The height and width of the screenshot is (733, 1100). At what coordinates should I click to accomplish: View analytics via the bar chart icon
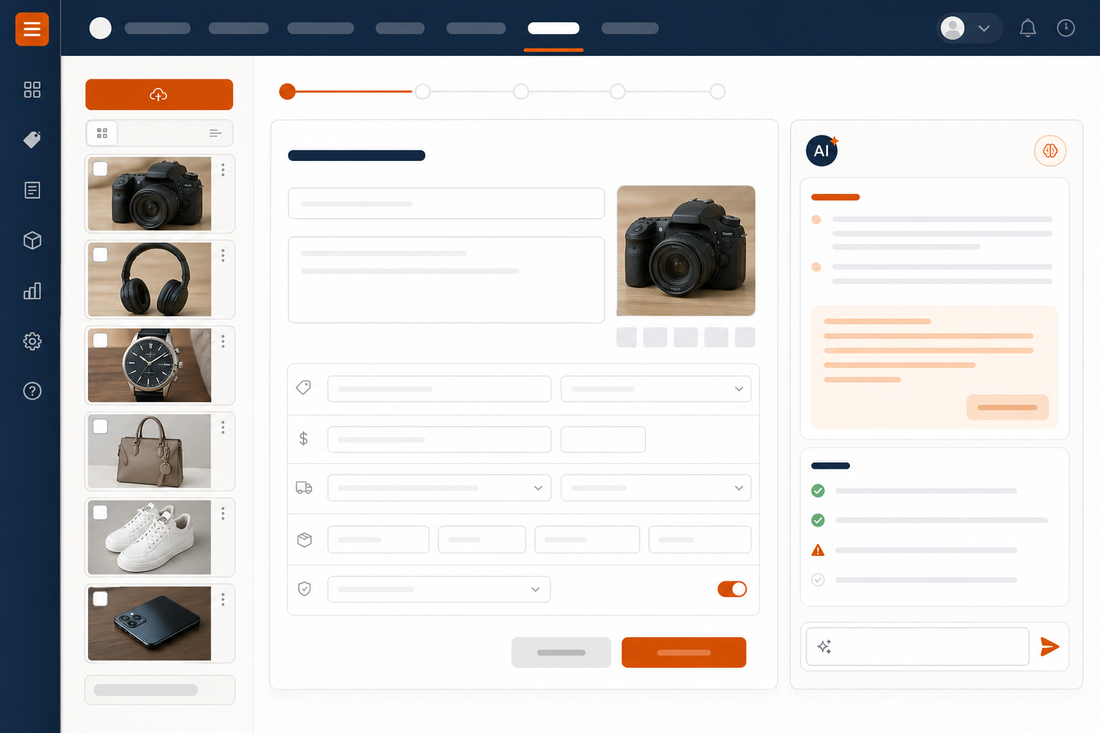click(31, 291)
